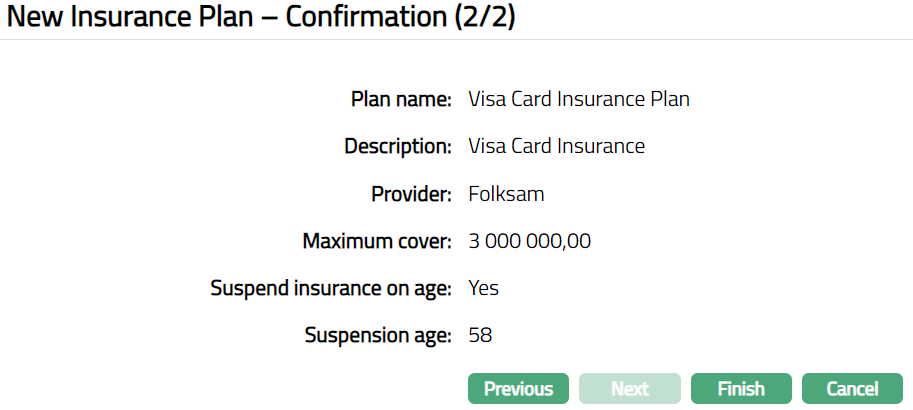Click the 'Description:' label
The image size is (913, 410).
[398, 146]
